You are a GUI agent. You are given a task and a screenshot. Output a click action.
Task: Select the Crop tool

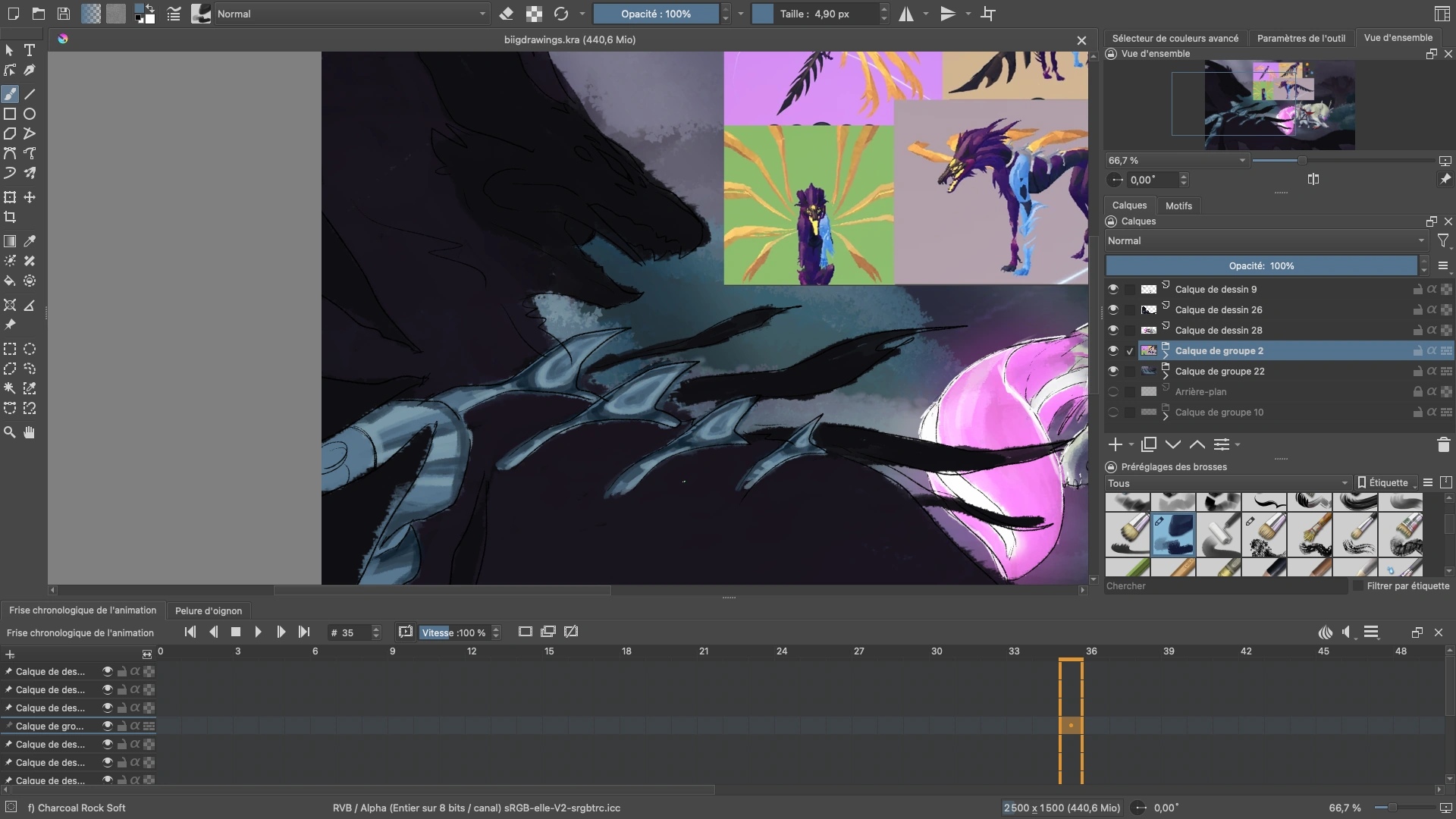[x=10, y=217]
